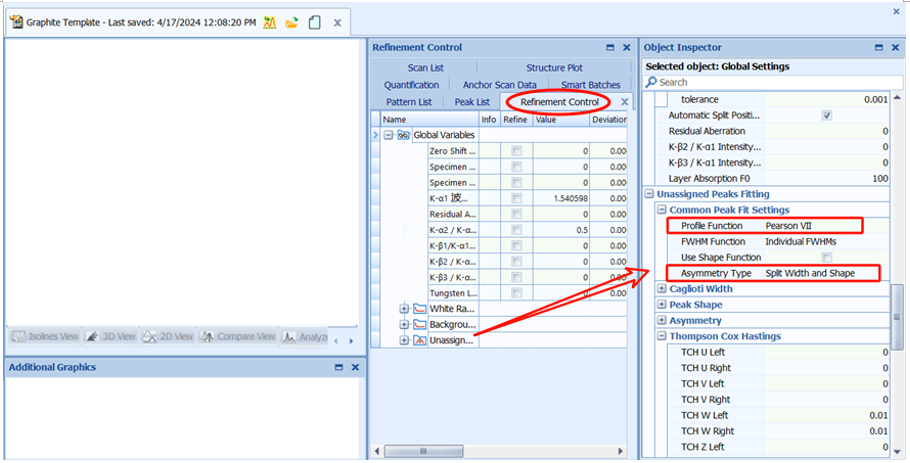Enable Use Shape Function checkbox
This screenshot has width=910, height=463.
tap(827, 258)
